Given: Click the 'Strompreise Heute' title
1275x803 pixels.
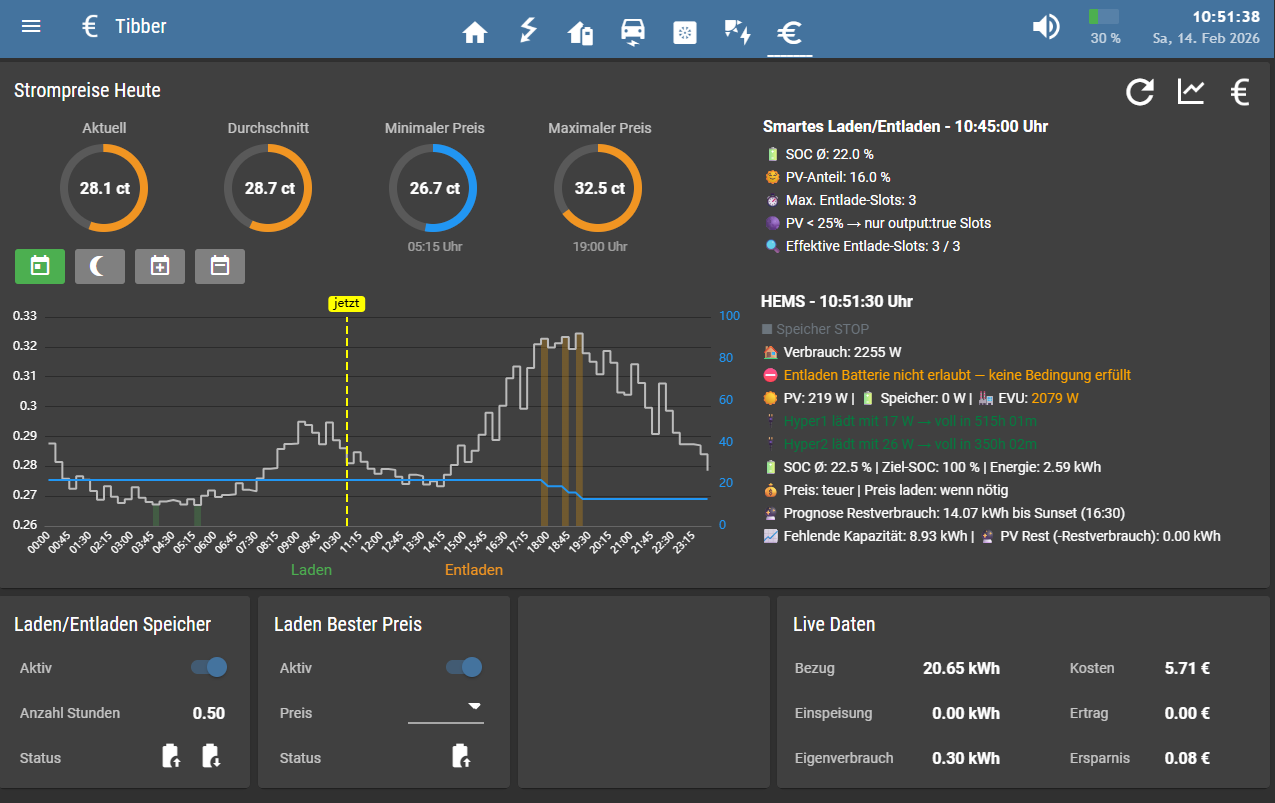Looking at the screenshot, I should click(87, 90).
